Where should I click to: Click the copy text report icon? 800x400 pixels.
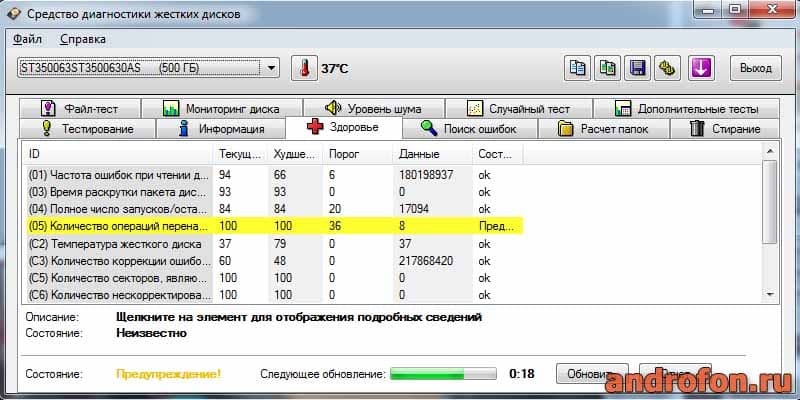pos(577,68)
